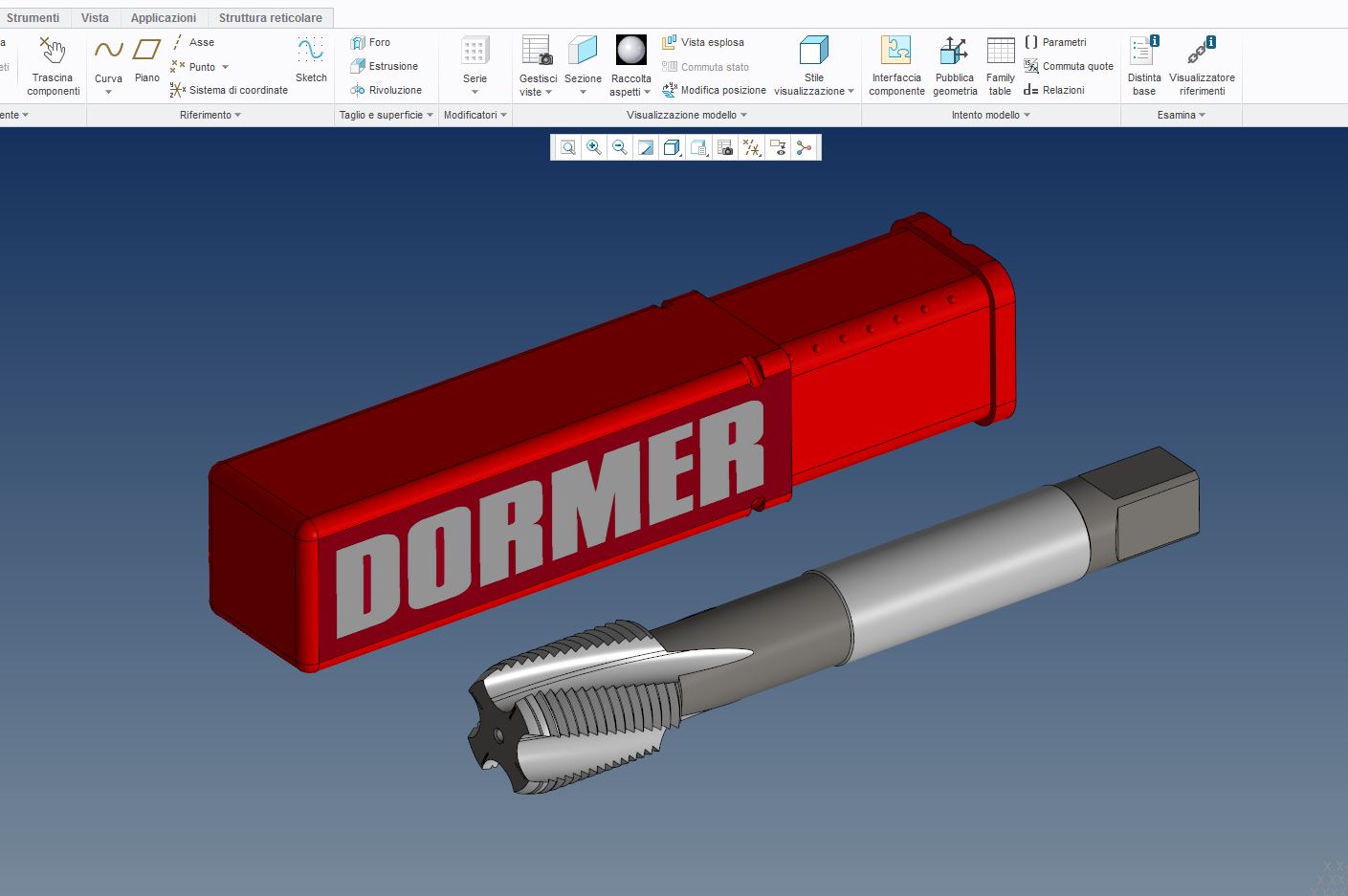Expand the Sezione dropdown arrow

583,92
